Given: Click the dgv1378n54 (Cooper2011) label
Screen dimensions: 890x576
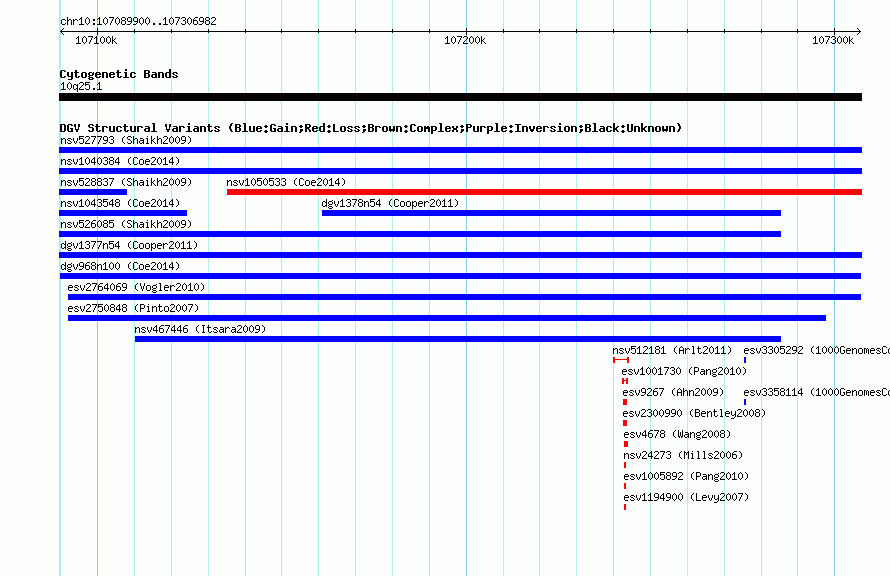Looking at the screenshot, I should [x=391, y=203].
